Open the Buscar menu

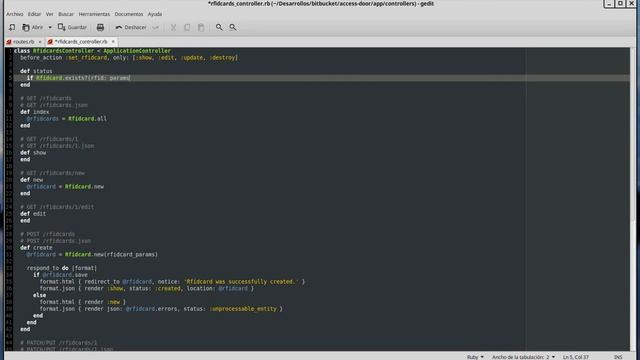66,14
